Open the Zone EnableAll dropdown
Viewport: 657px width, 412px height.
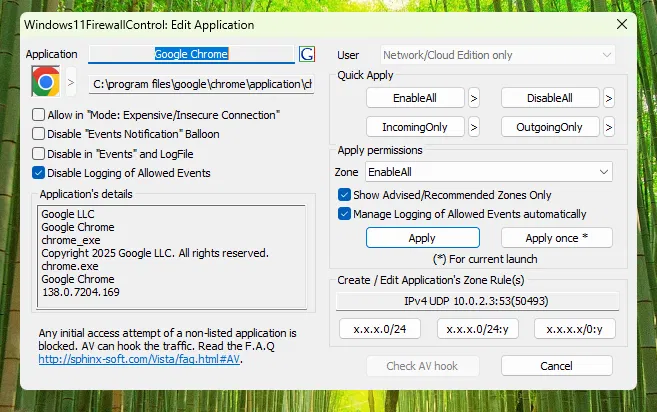489,172
